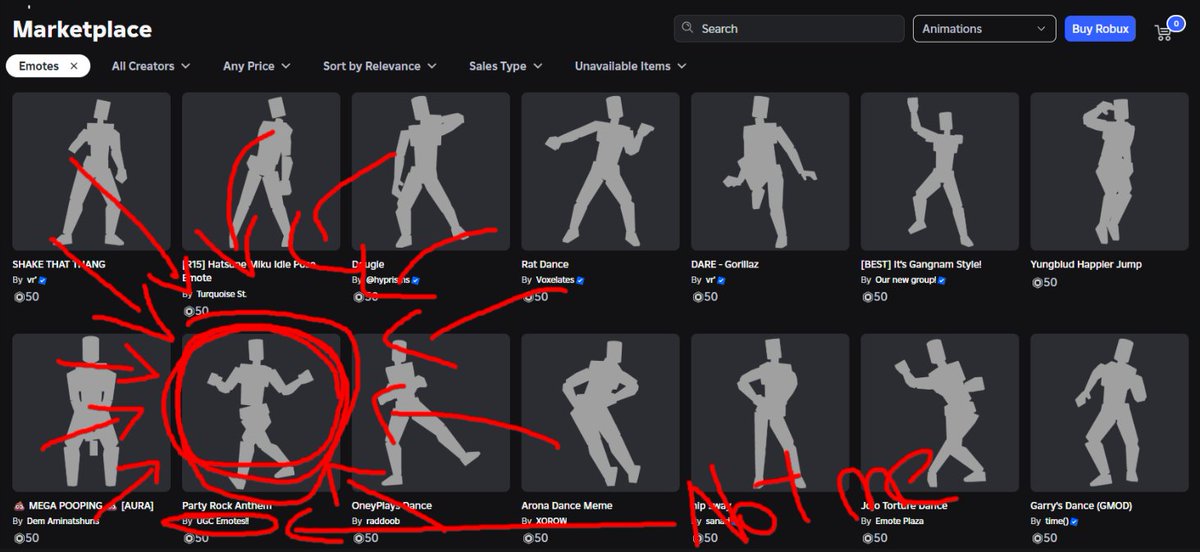Open creator Turquoise St. link

[221, 294]
